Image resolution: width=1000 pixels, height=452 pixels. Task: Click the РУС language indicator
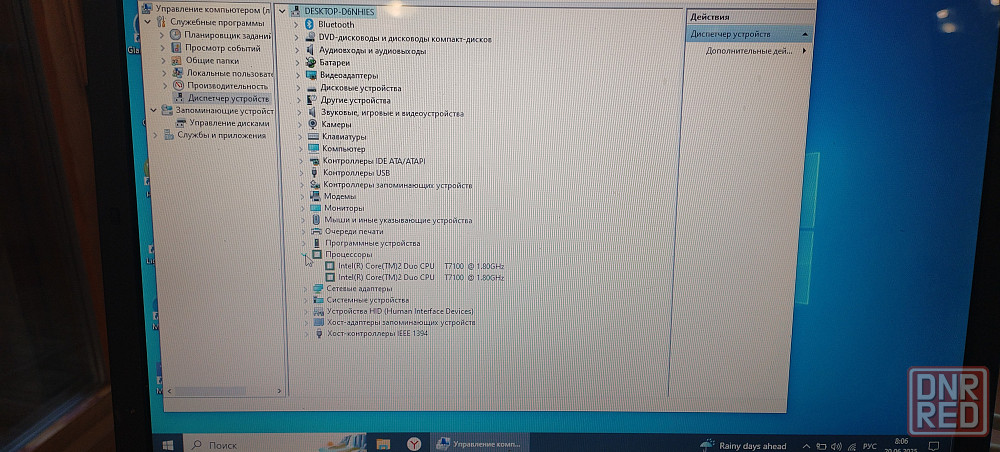coord(869,446)
